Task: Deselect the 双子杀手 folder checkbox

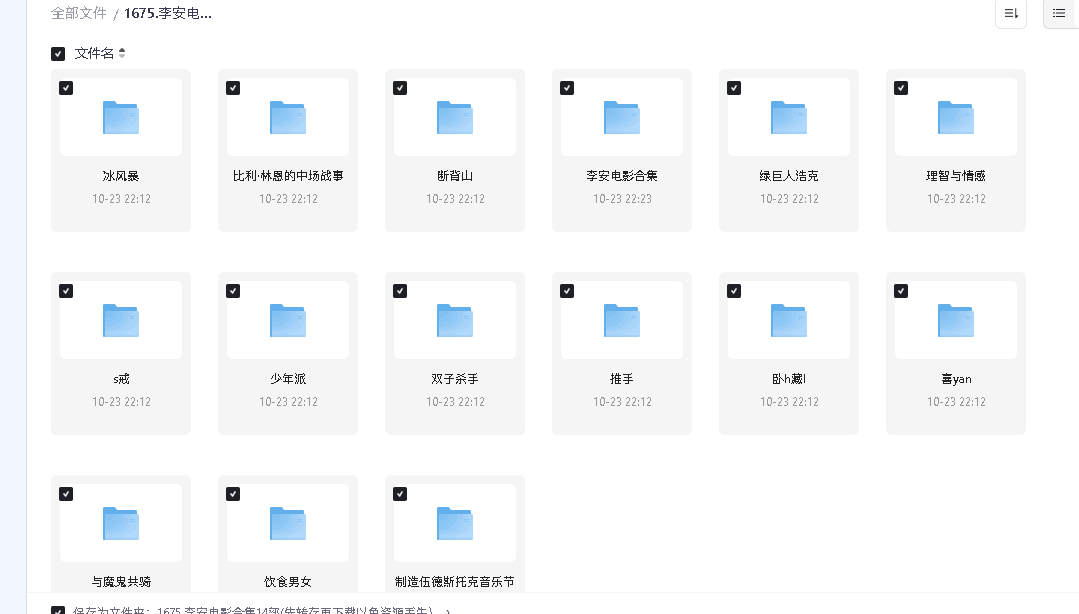Action: coord(400,291)
